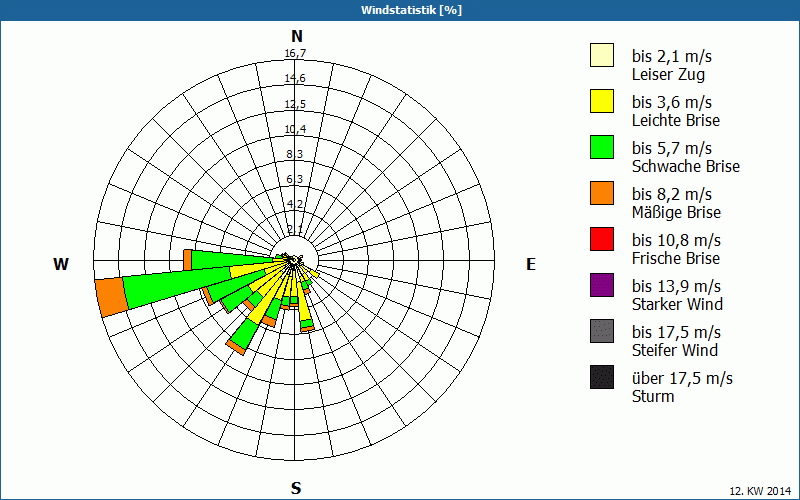Click the 'bis 3,6 m/s' legend text

coord(671,102)
